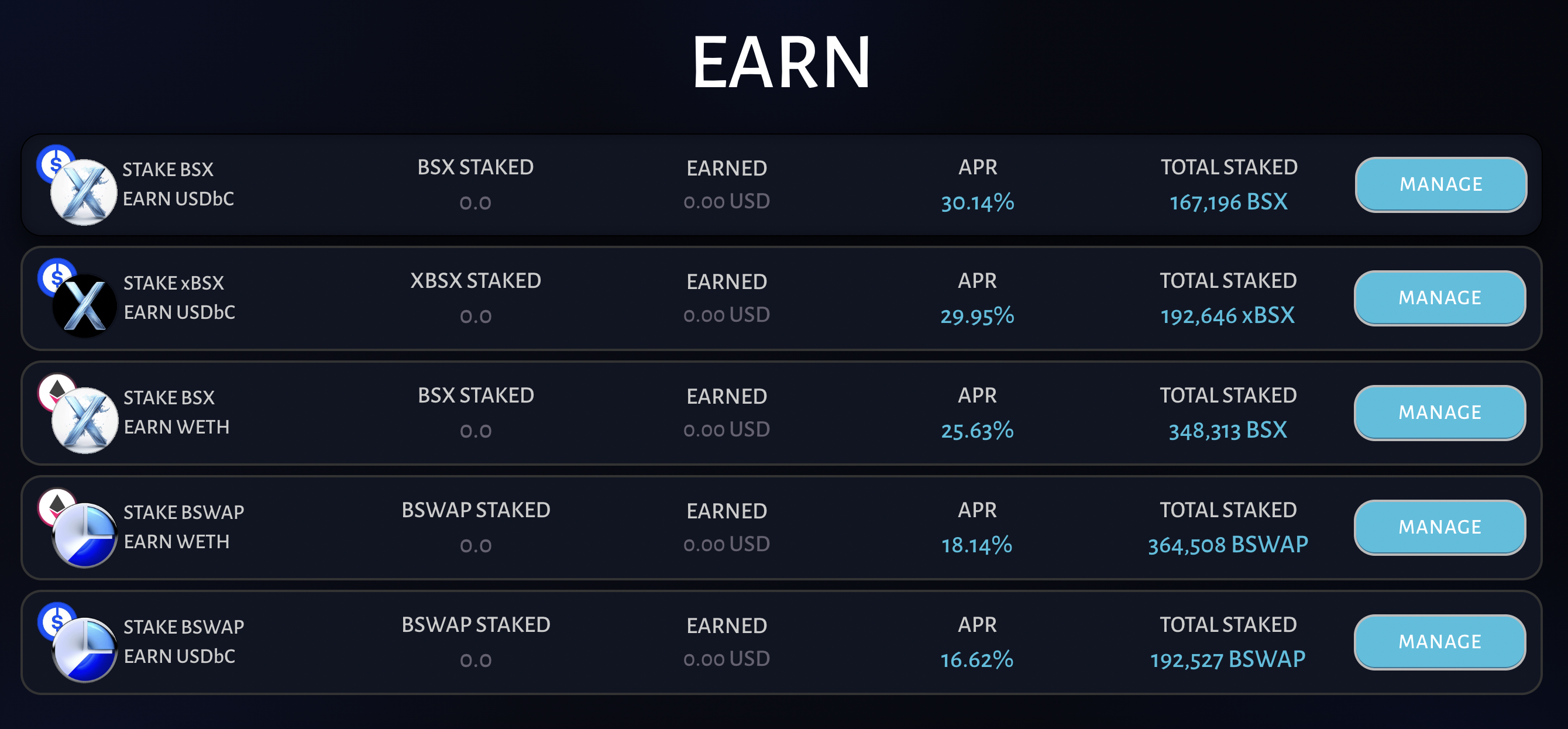1568x729 pixels.
Task: Select the 192,646 xBSX total staked figure
Action: [x=1227, y=315]
